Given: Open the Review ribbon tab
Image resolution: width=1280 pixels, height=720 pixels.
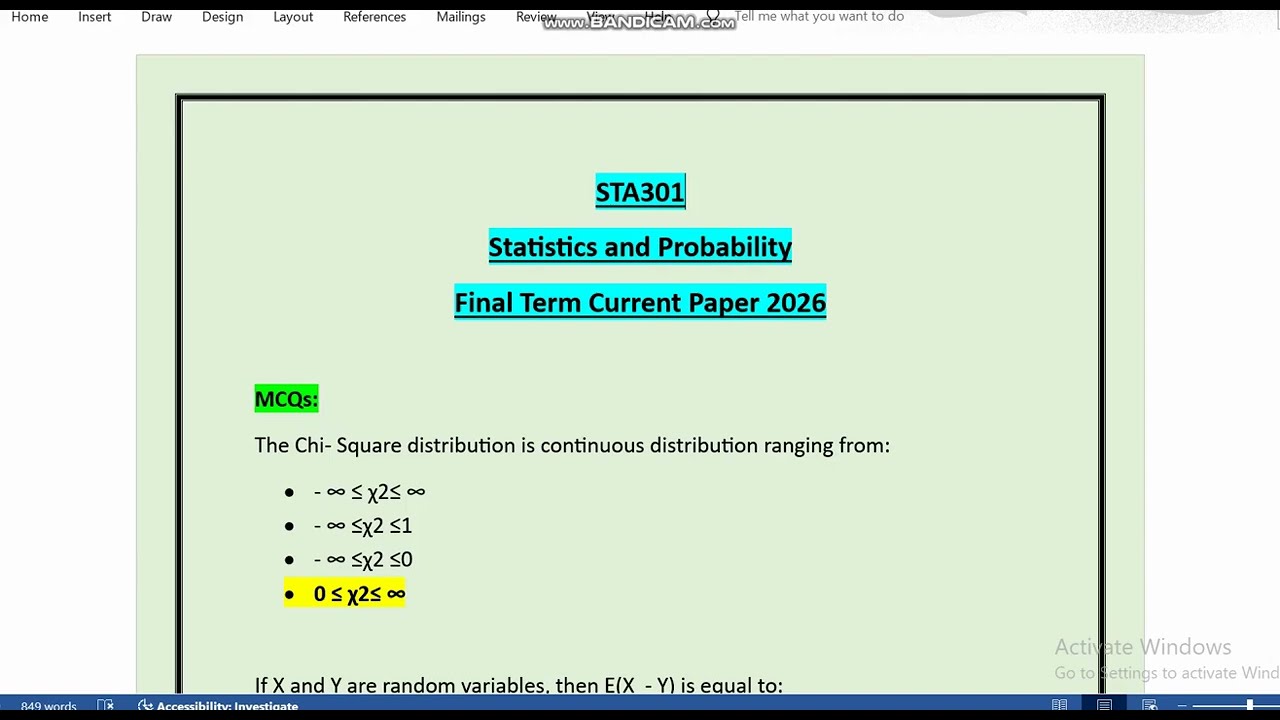Looking at the screenshot, I should (x=535, y=16).
